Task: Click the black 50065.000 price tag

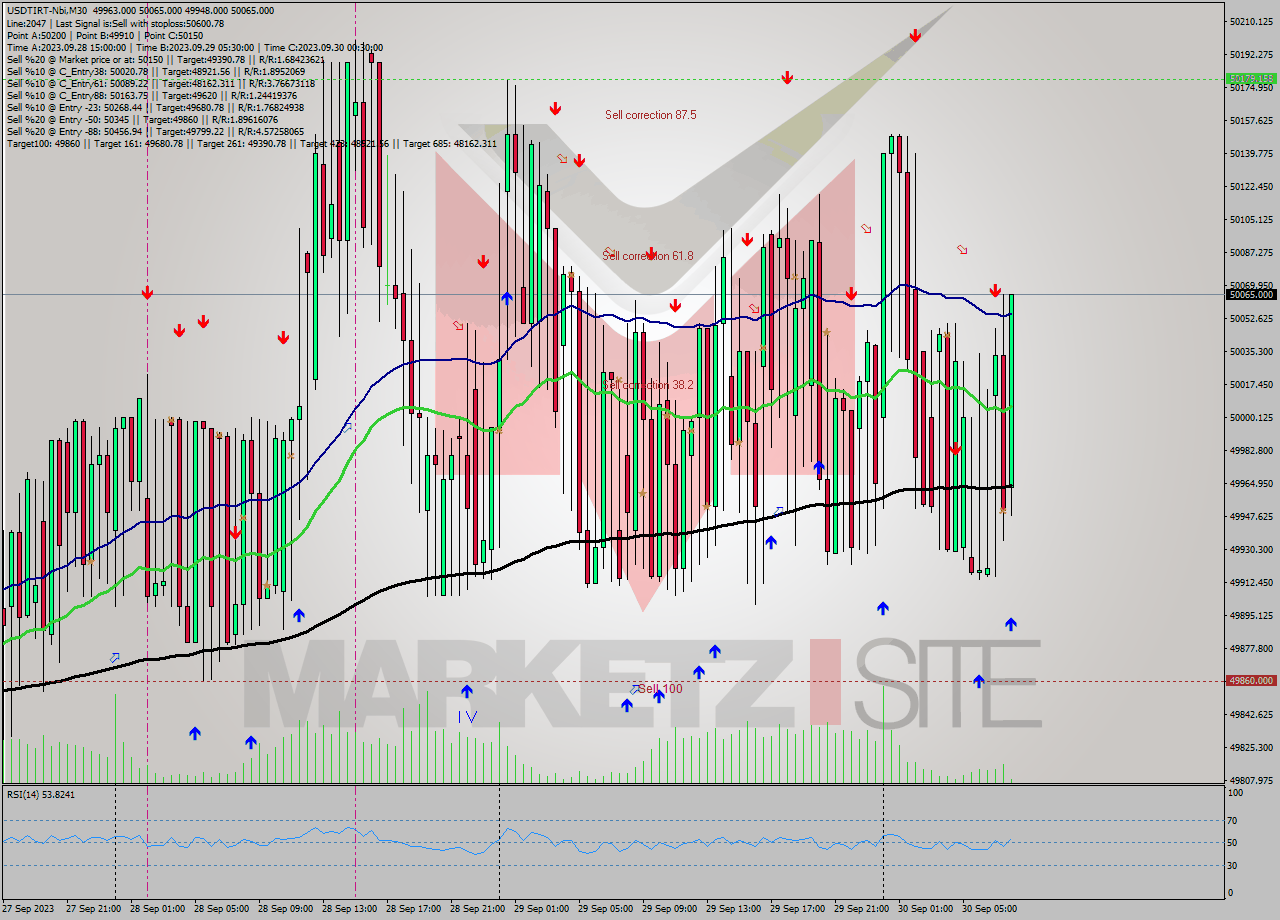Action: point(1252,295)
